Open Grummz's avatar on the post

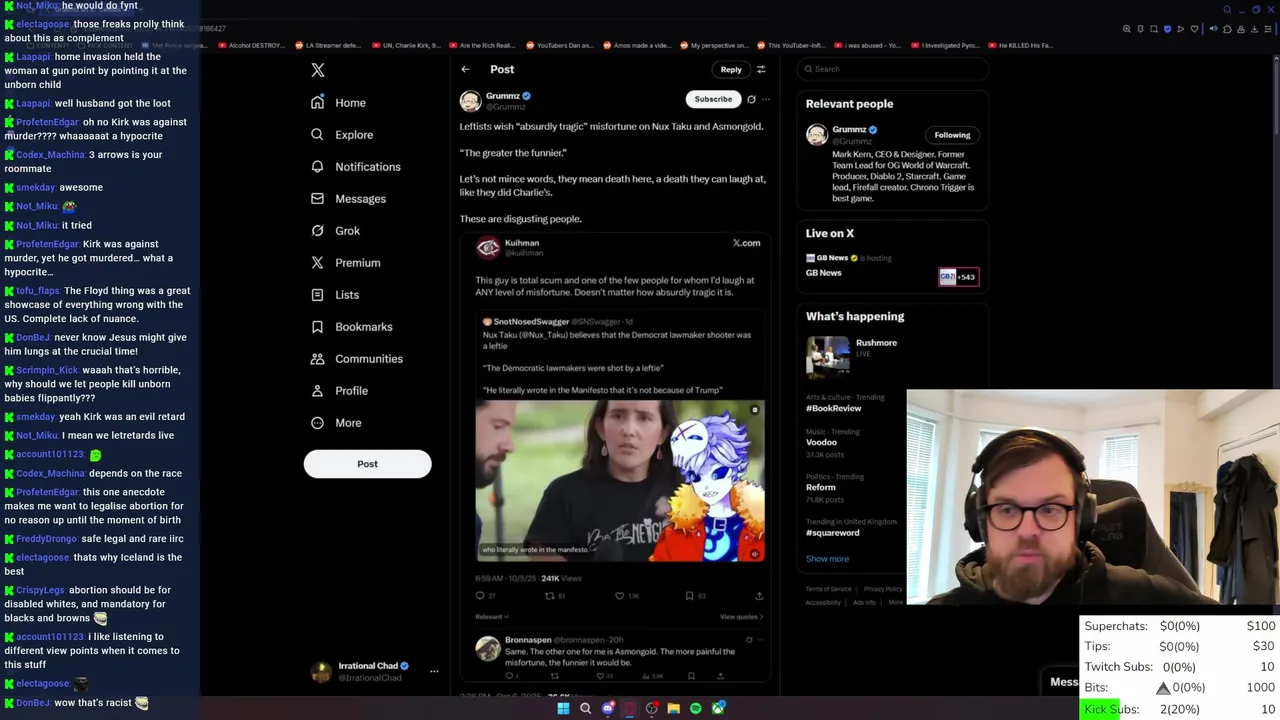470,101
